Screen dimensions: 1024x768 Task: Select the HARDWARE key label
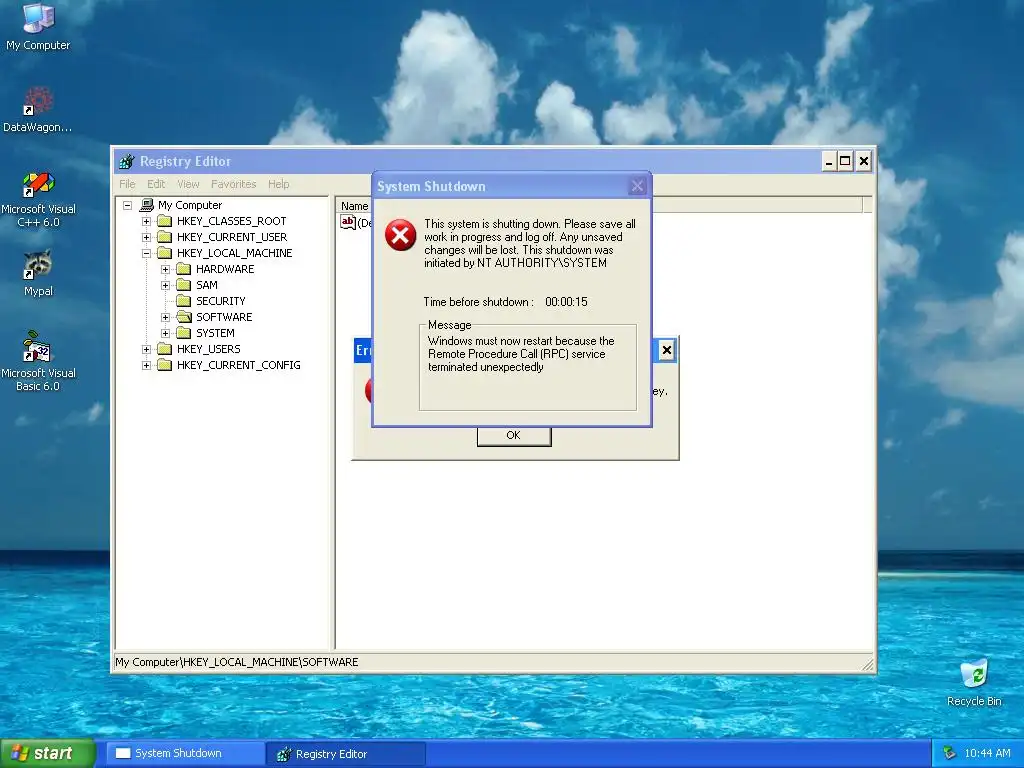[x=225, y=269]
